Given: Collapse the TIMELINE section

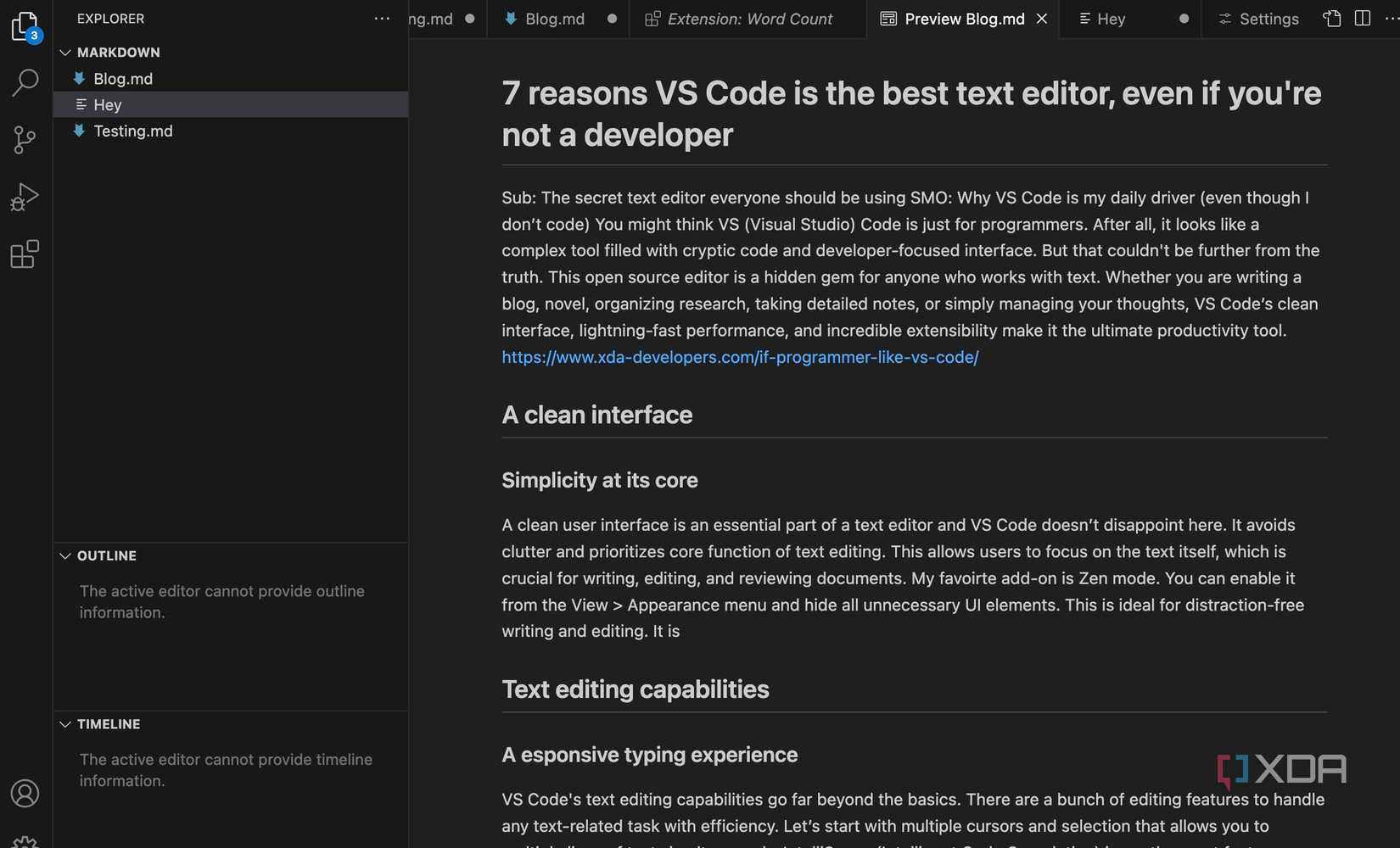Looking at the screenshot, I should tap(65, 724).
